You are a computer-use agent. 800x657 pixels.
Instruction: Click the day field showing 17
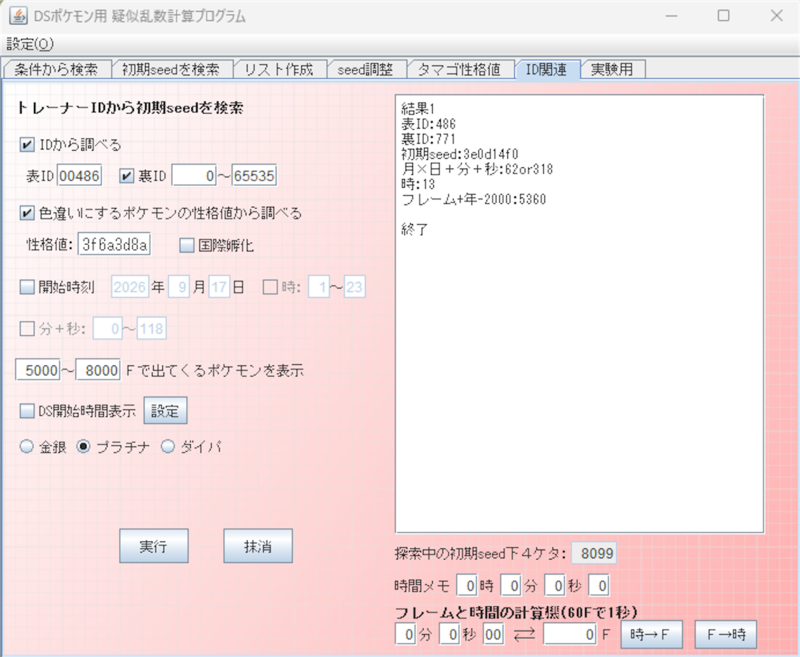[x=219, y=287]
